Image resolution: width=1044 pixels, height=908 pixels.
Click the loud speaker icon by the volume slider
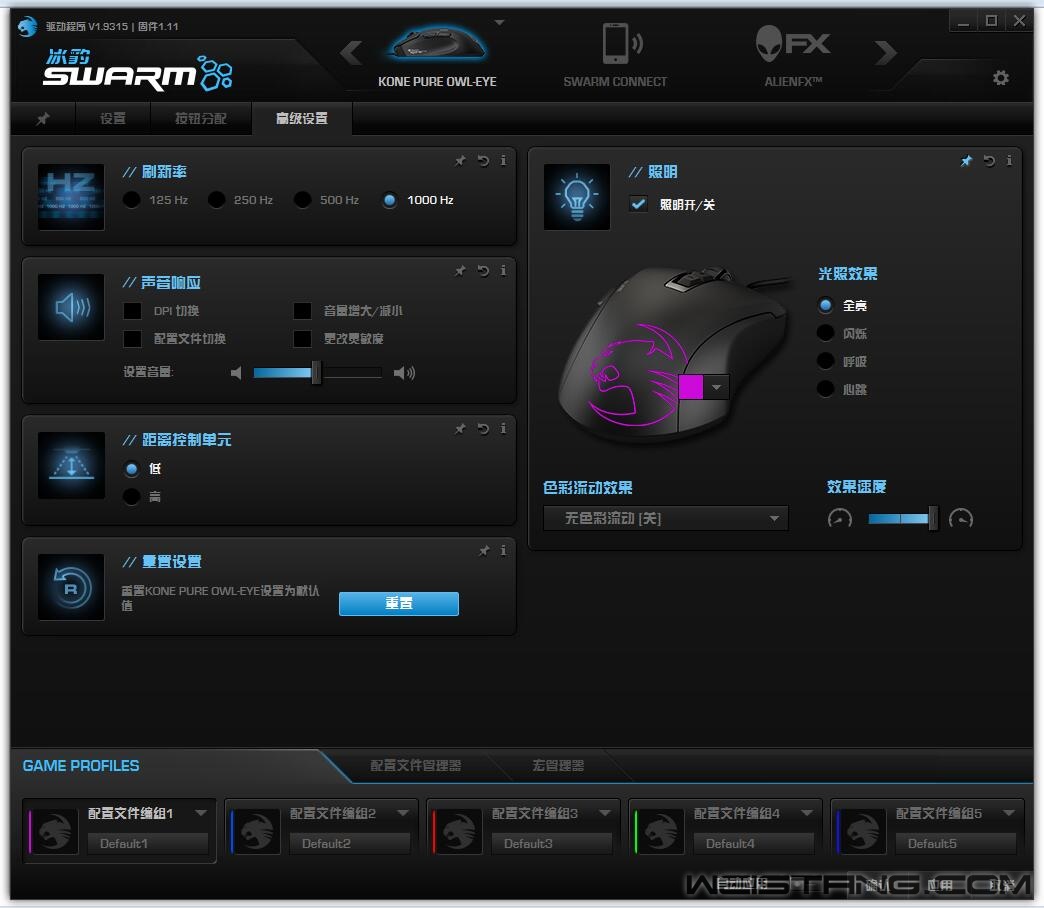pyautogui.click(x=404, y=373)
